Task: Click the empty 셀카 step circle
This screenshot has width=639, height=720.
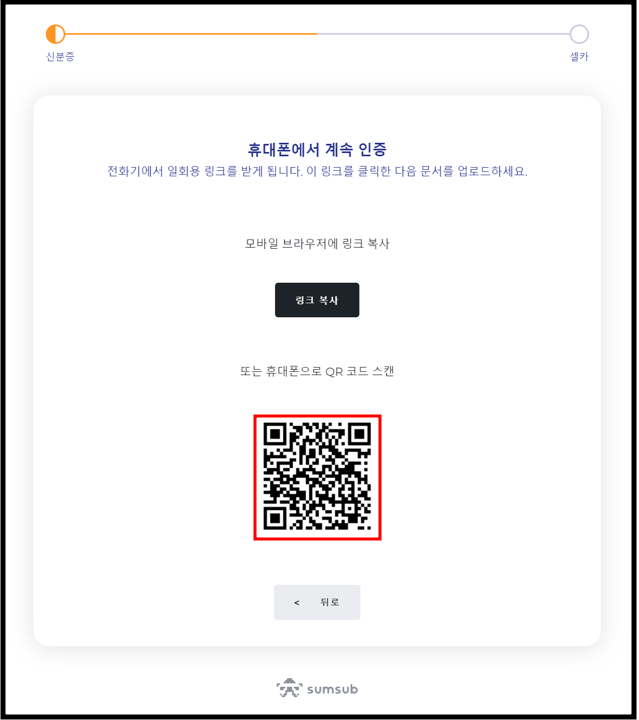Action: (x=579, y=34)
